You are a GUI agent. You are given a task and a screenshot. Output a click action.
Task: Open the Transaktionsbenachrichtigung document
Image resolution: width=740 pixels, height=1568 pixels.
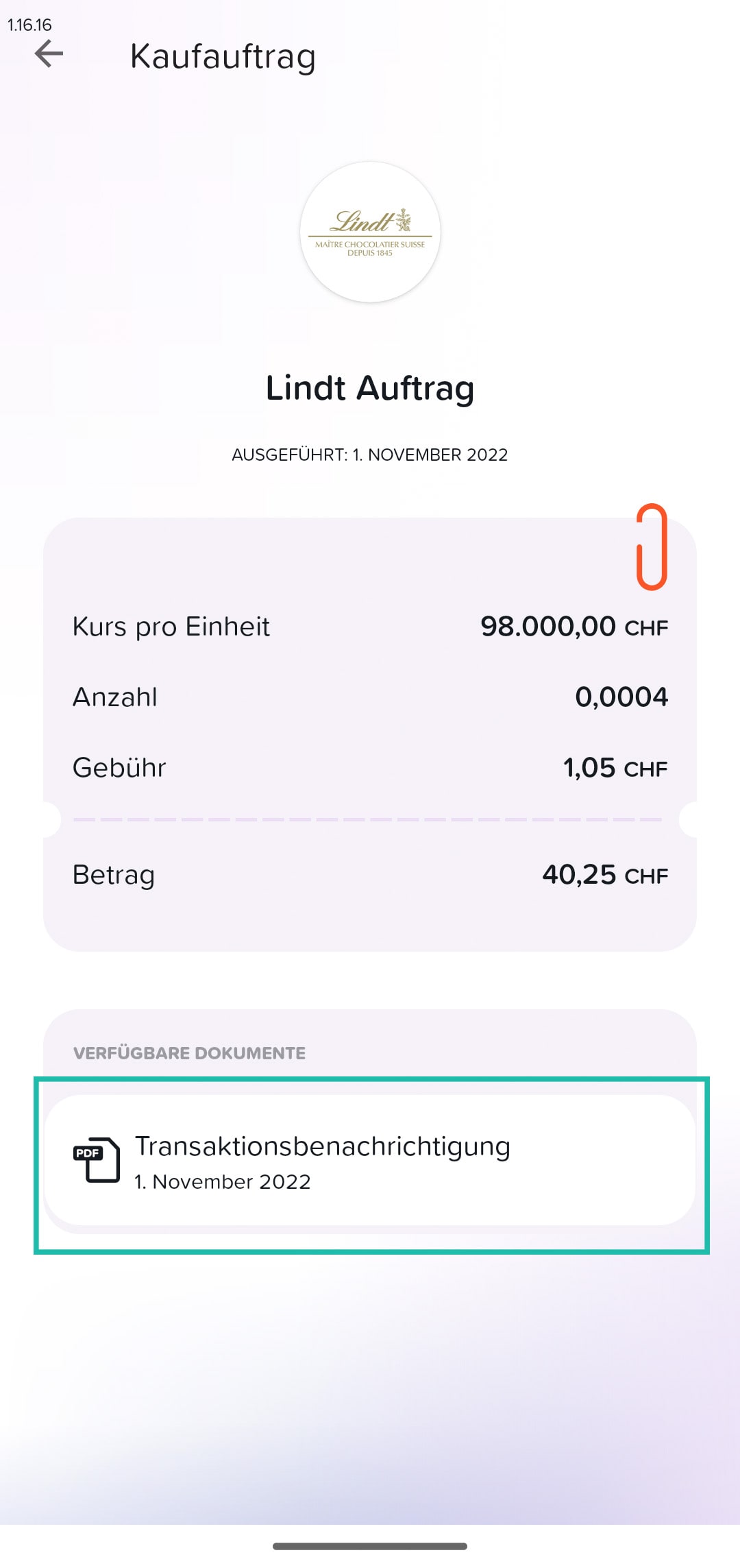point(370,1160)
